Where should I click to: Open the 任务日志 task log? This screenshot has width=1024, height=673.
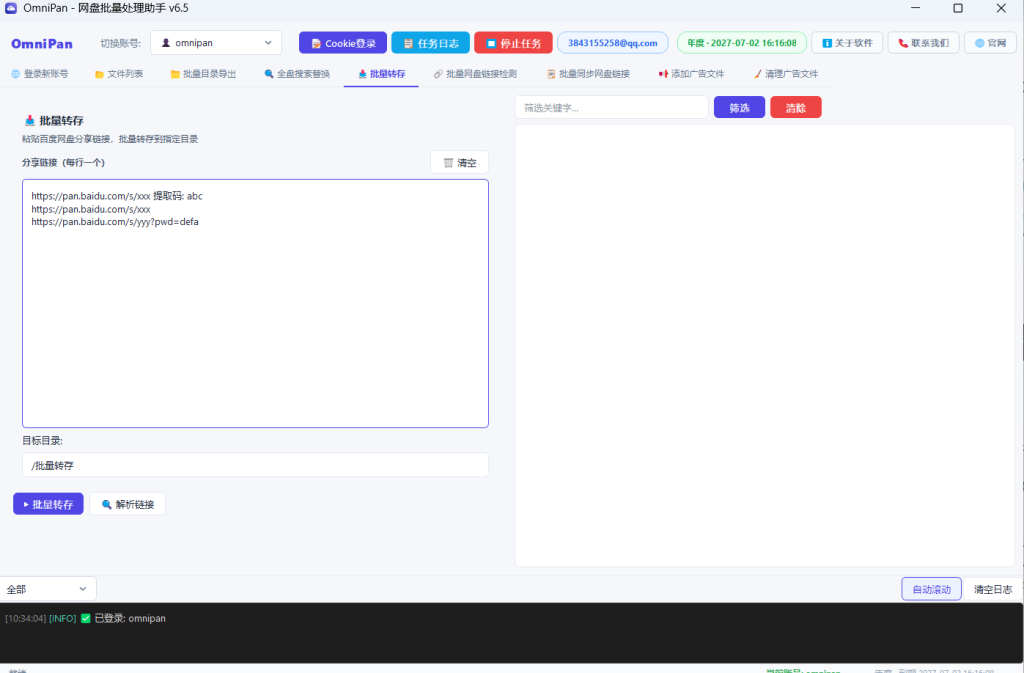pyautogui.click(x=430, y=43)
